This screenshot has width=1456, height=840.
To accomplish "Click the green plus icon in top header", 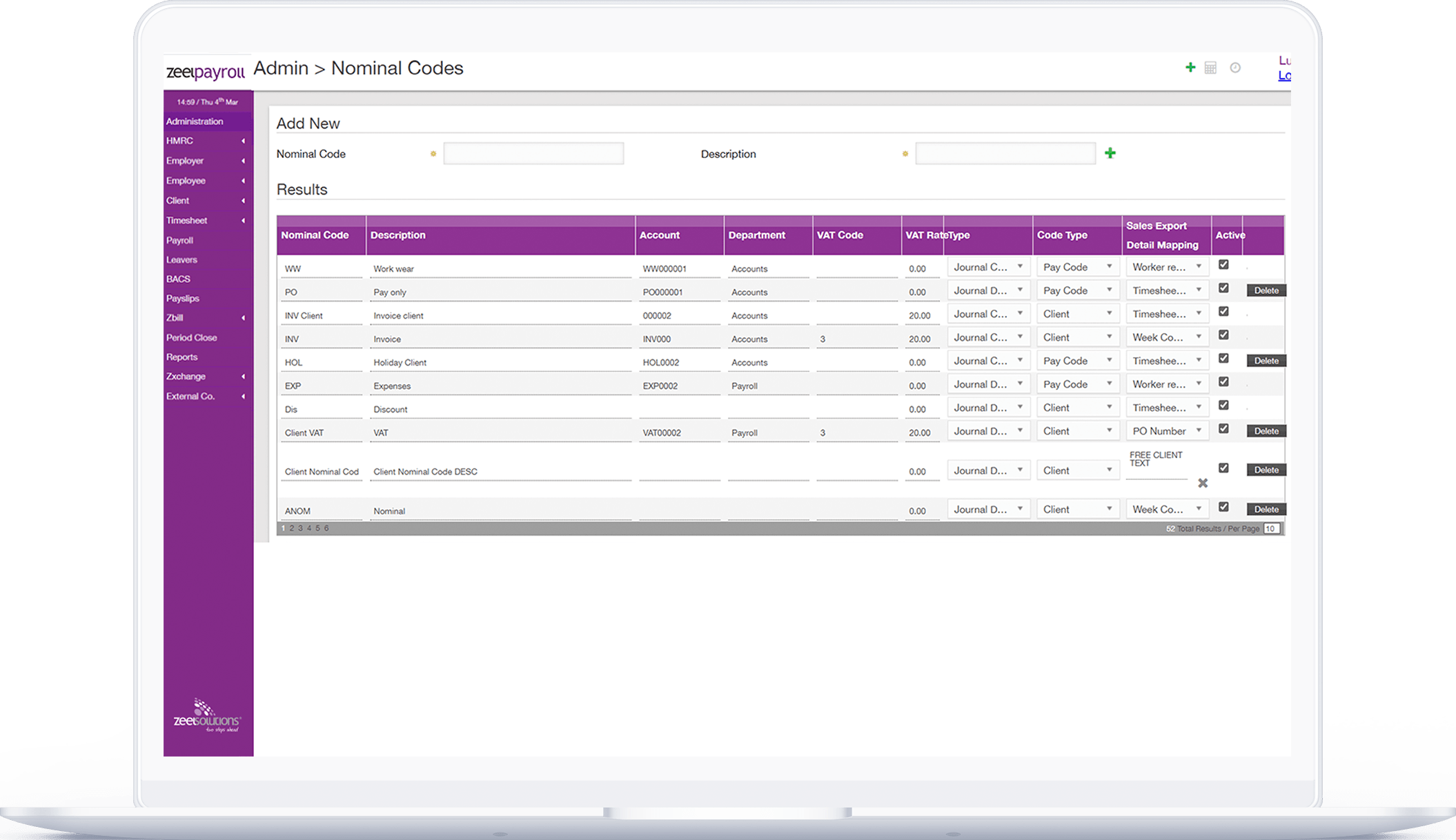I will point(1190,68).
